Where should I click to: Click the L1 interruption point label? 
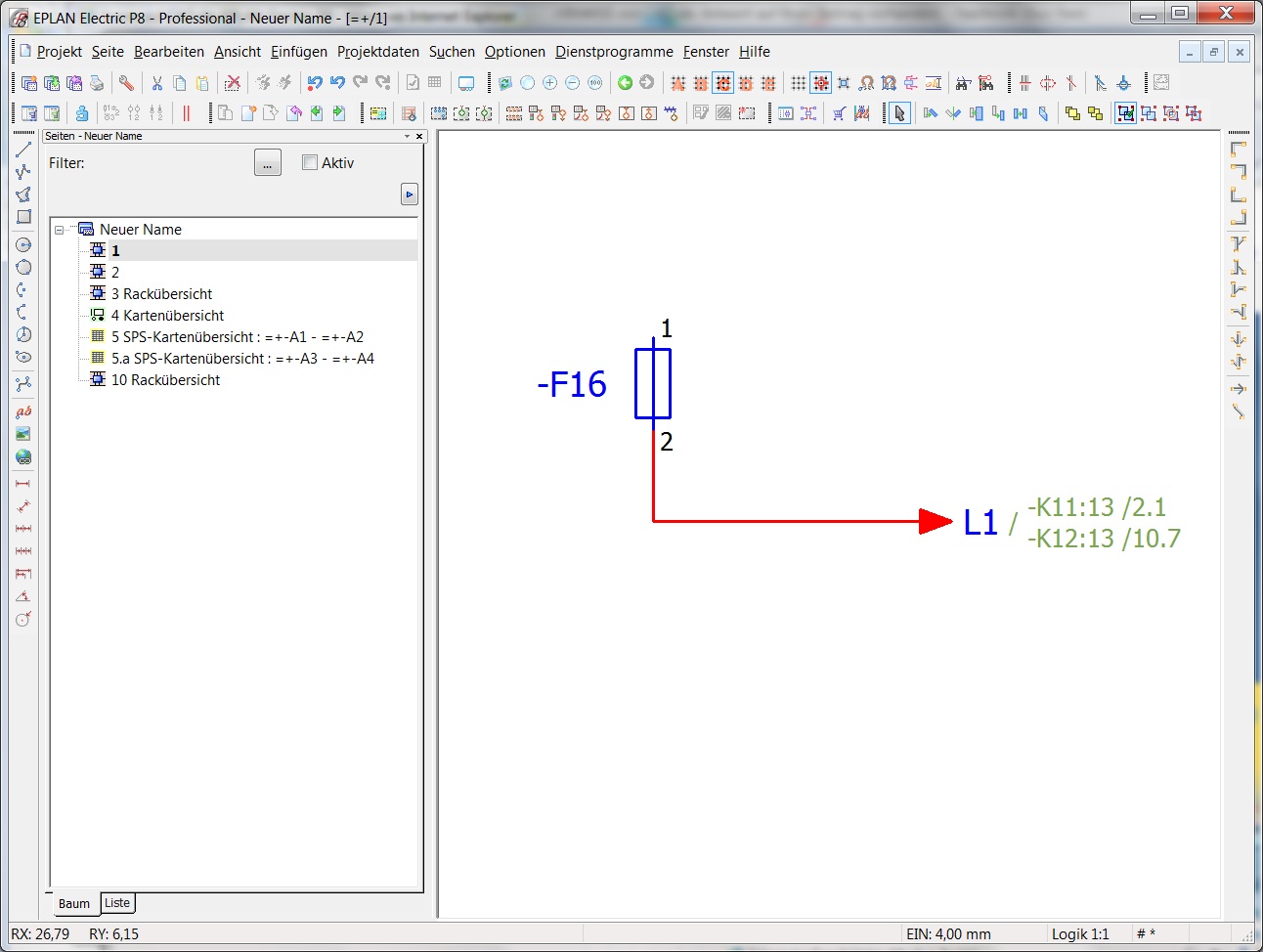980,523
